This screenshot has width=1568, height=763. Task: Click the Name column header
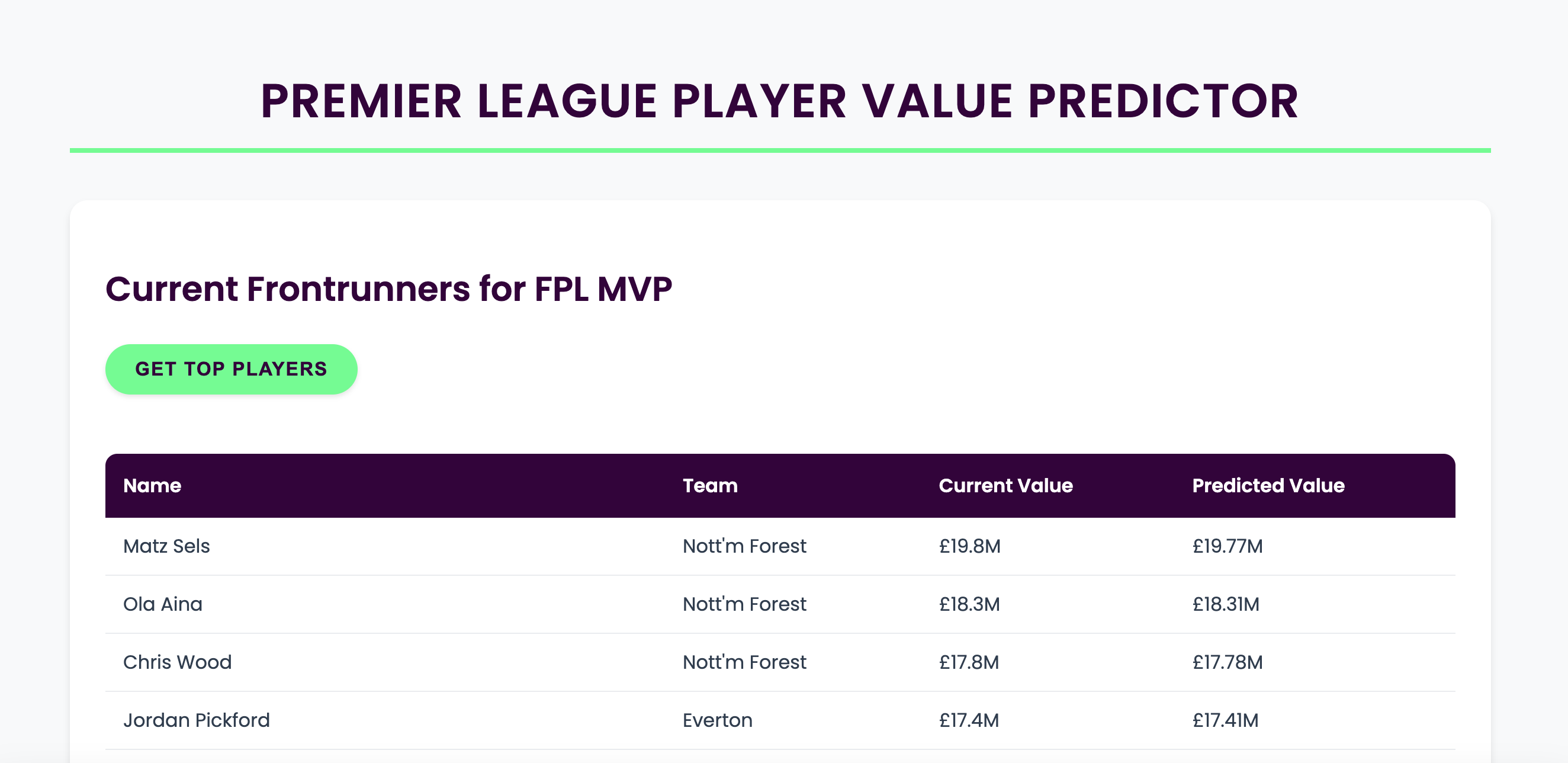tap(152, 485)
